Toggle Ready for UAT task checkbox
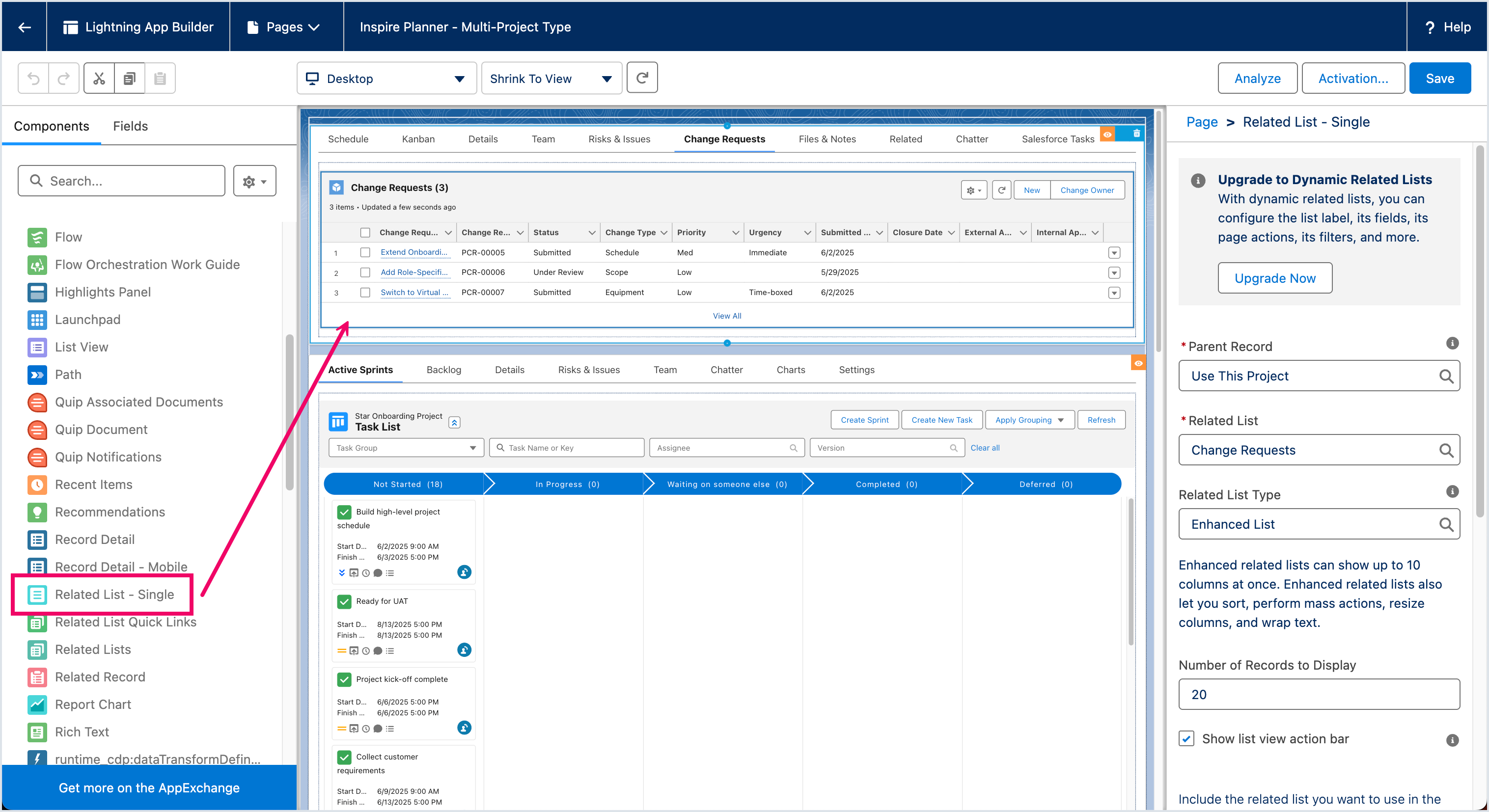1489x812 pixels. click(344, 601)
